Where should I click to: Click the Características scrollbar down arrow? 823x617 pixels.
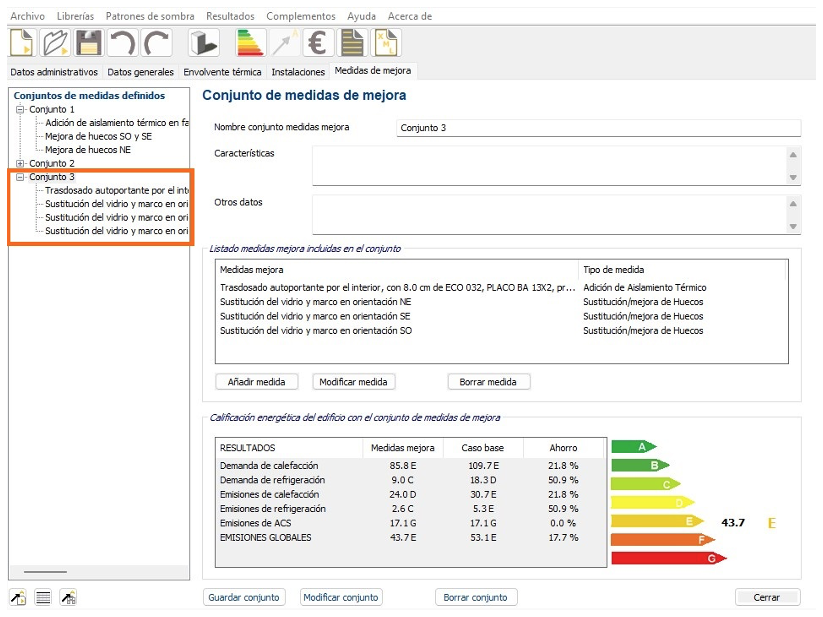[793, 178]
